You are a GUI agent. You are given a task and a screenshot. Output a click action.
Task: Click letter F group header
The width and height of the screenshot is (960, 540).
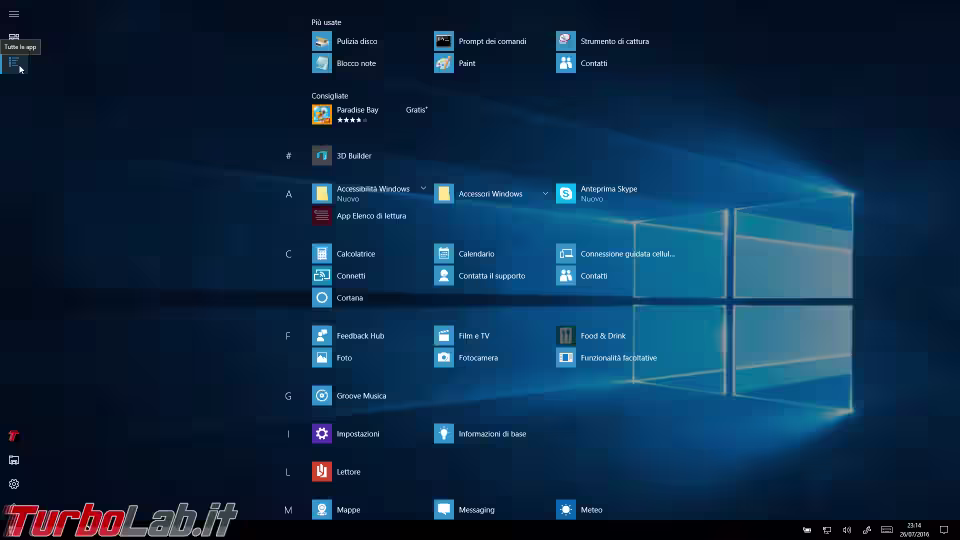point(288,336)
